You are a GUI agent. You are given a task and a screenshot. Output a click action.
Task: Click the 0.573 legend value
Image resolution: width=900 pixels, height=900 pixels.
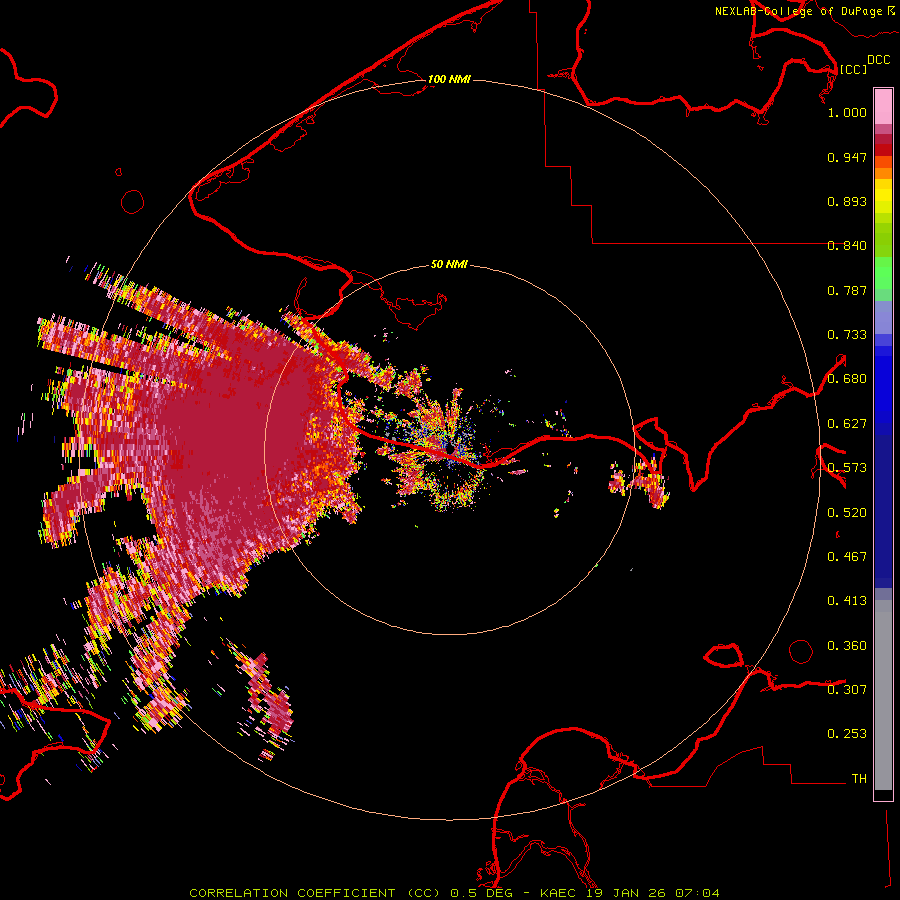click(847, 468)
